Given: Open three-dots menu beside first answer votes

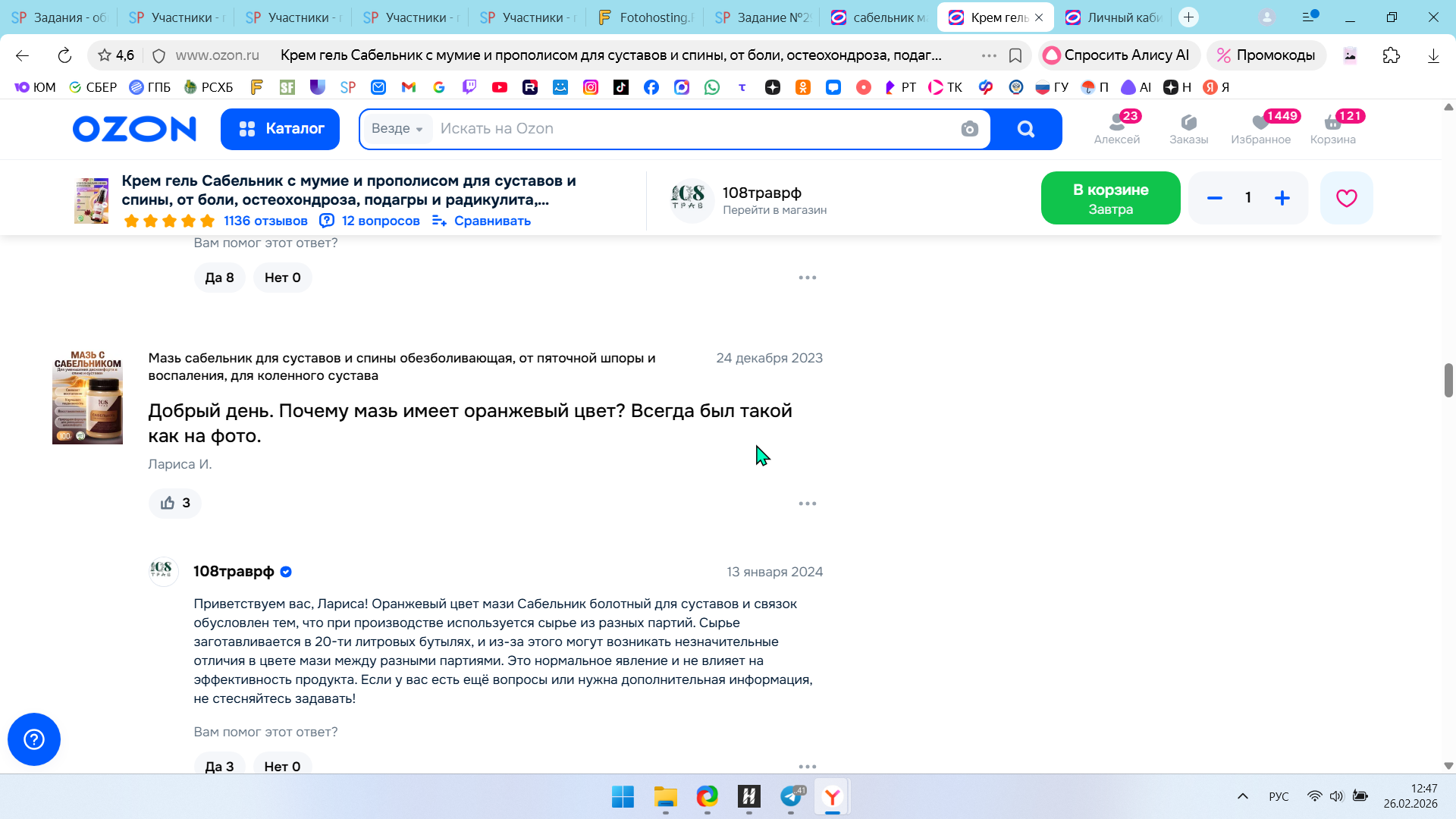Looking at the screenshot, I should [x=807, y=278].
